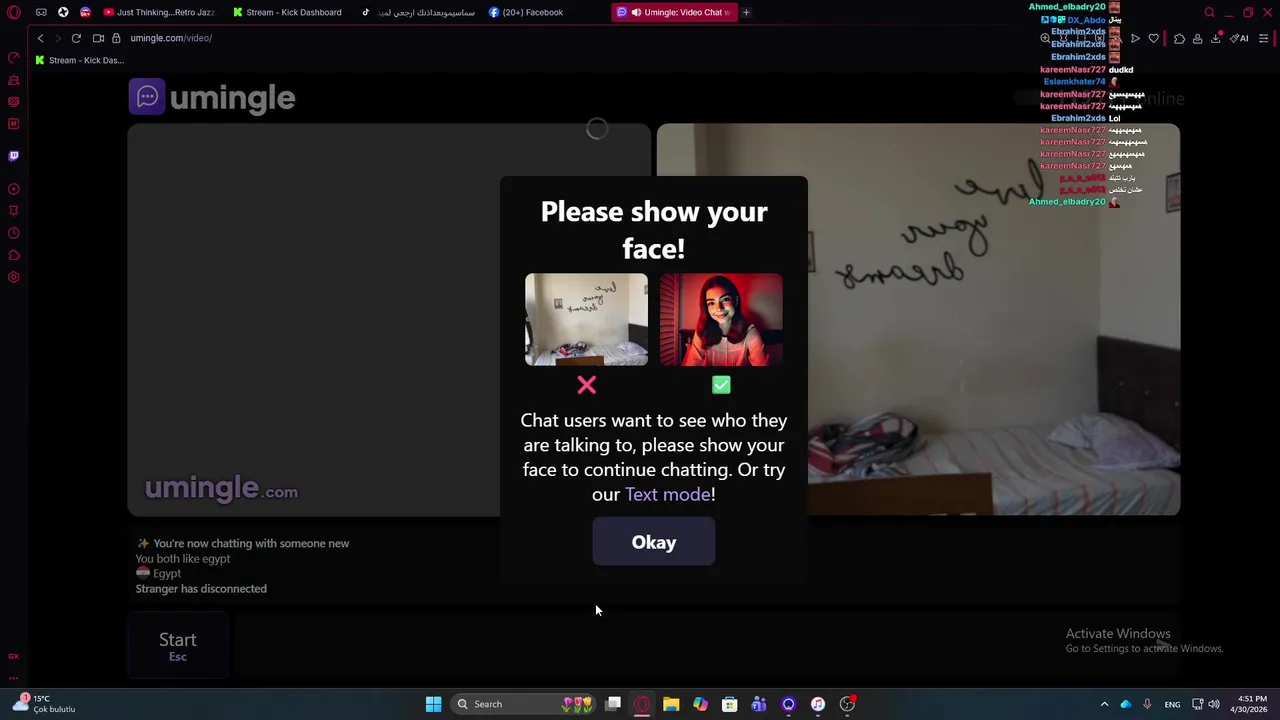Click the bedroom example thumbnail in the dialog

[586, 319]
